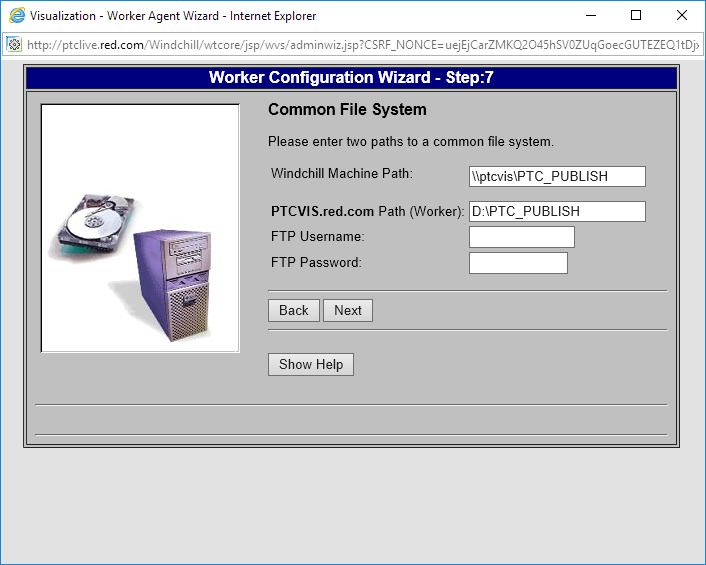Click the 'PTCVIS.red.com Path (Worker):' label

(x=367, y=211)
